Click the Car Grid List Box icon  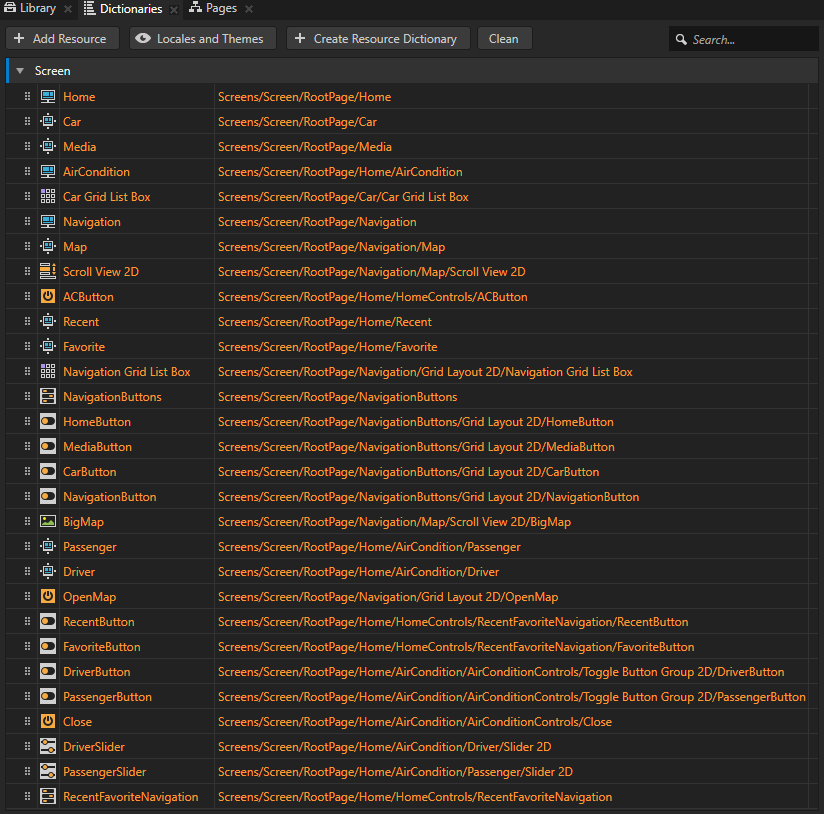pos(48,197)
